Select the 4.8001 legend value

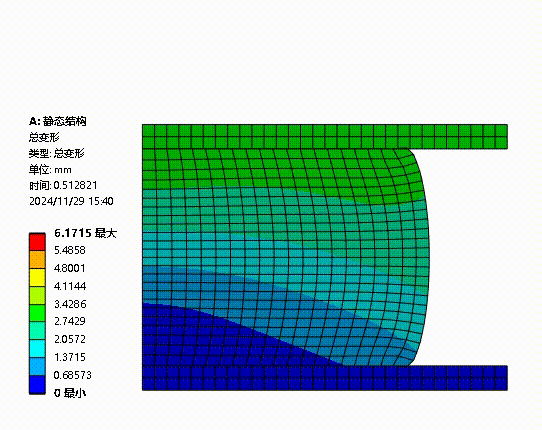(69, 268)
